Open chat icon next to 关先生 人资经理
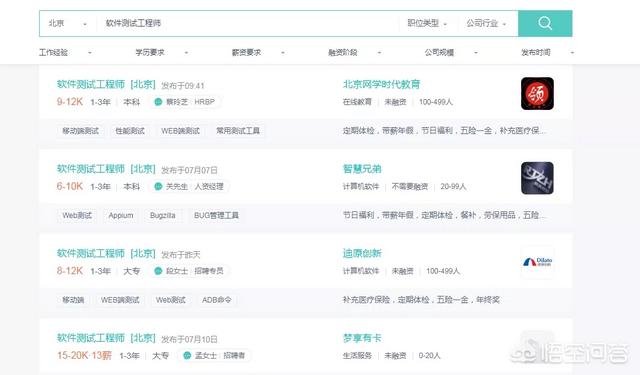Image resolution: width=640 pixels, height=375 pixels. point(158,186)
